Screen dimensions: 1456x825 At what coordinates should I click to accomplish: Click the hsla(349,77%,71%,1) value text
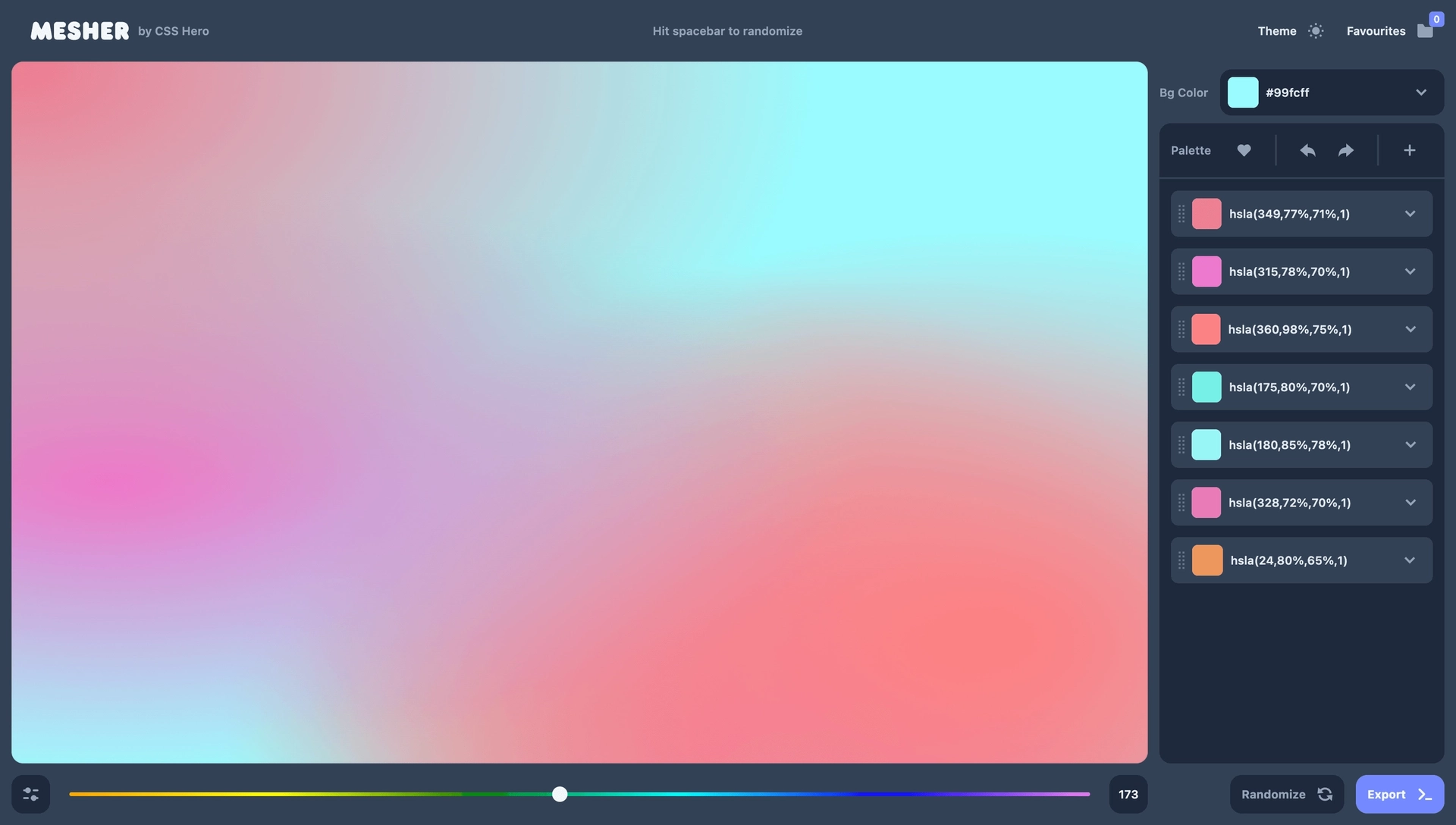pyautogui.click(x=1289, y=214)
